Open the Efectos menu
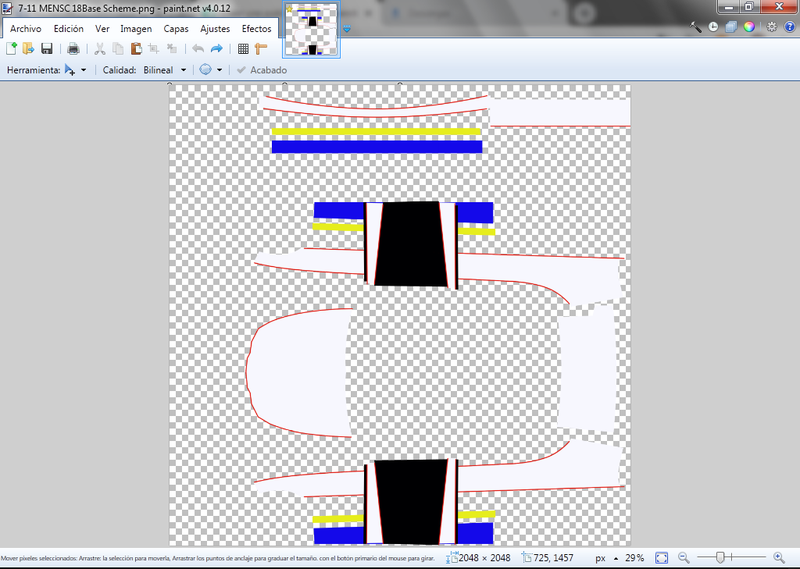This screenshot has width=800, height=569. (256, 29)
